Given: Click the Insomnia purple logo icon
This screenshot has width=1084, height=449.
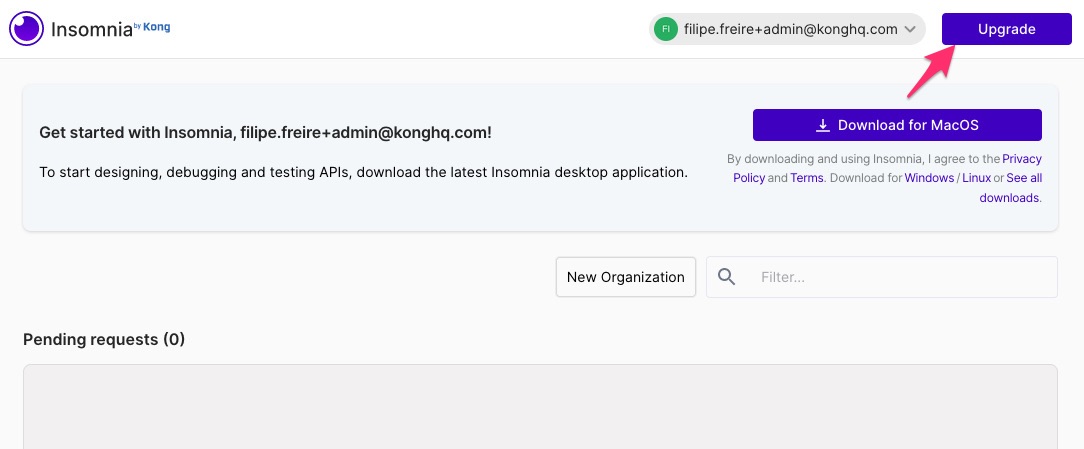Looking at the screenshot, I should coord(26,29).
